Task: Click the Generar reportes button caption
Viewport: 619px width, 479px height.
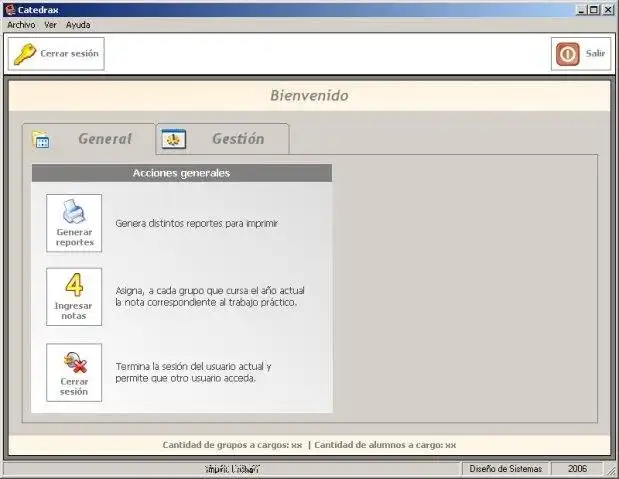Action: [x=74, y=237]
